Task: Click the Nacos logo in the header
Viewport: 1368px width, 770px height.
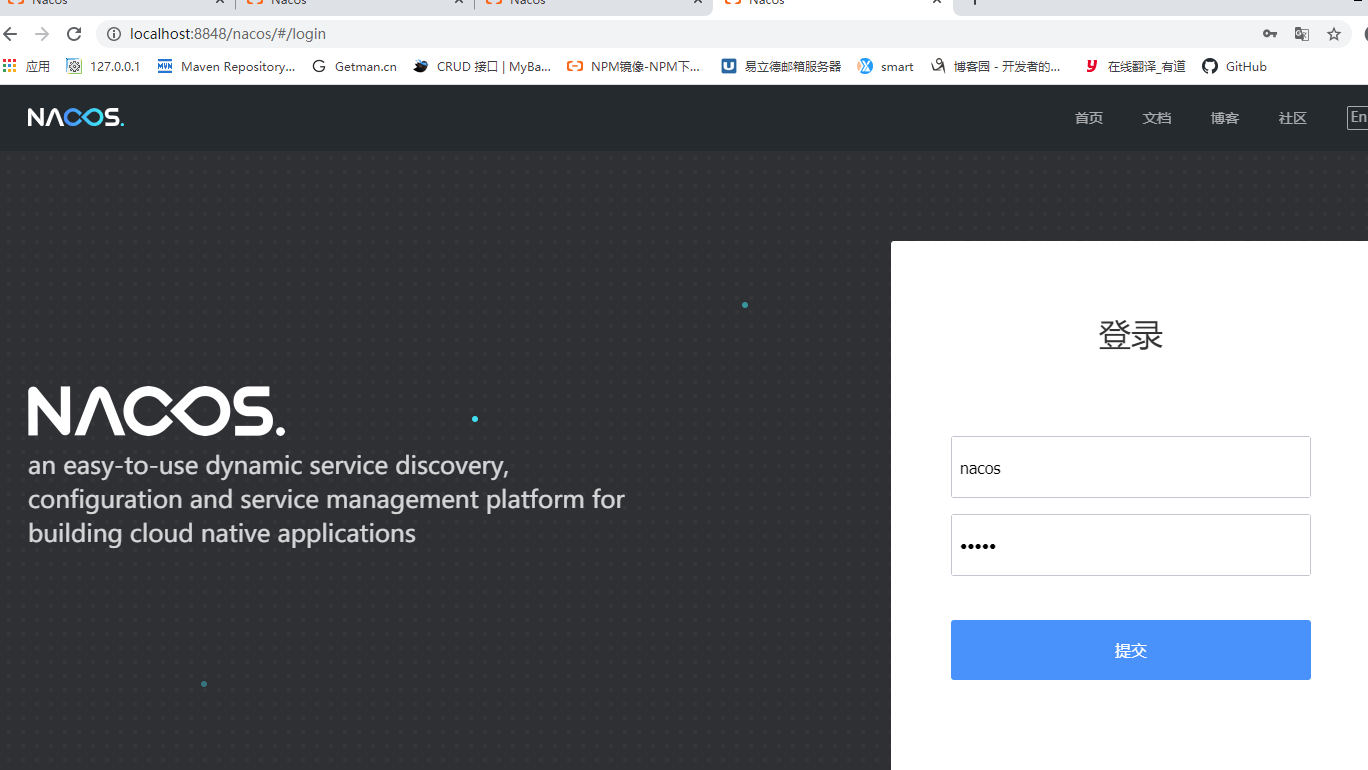Action: click(76, 118)
